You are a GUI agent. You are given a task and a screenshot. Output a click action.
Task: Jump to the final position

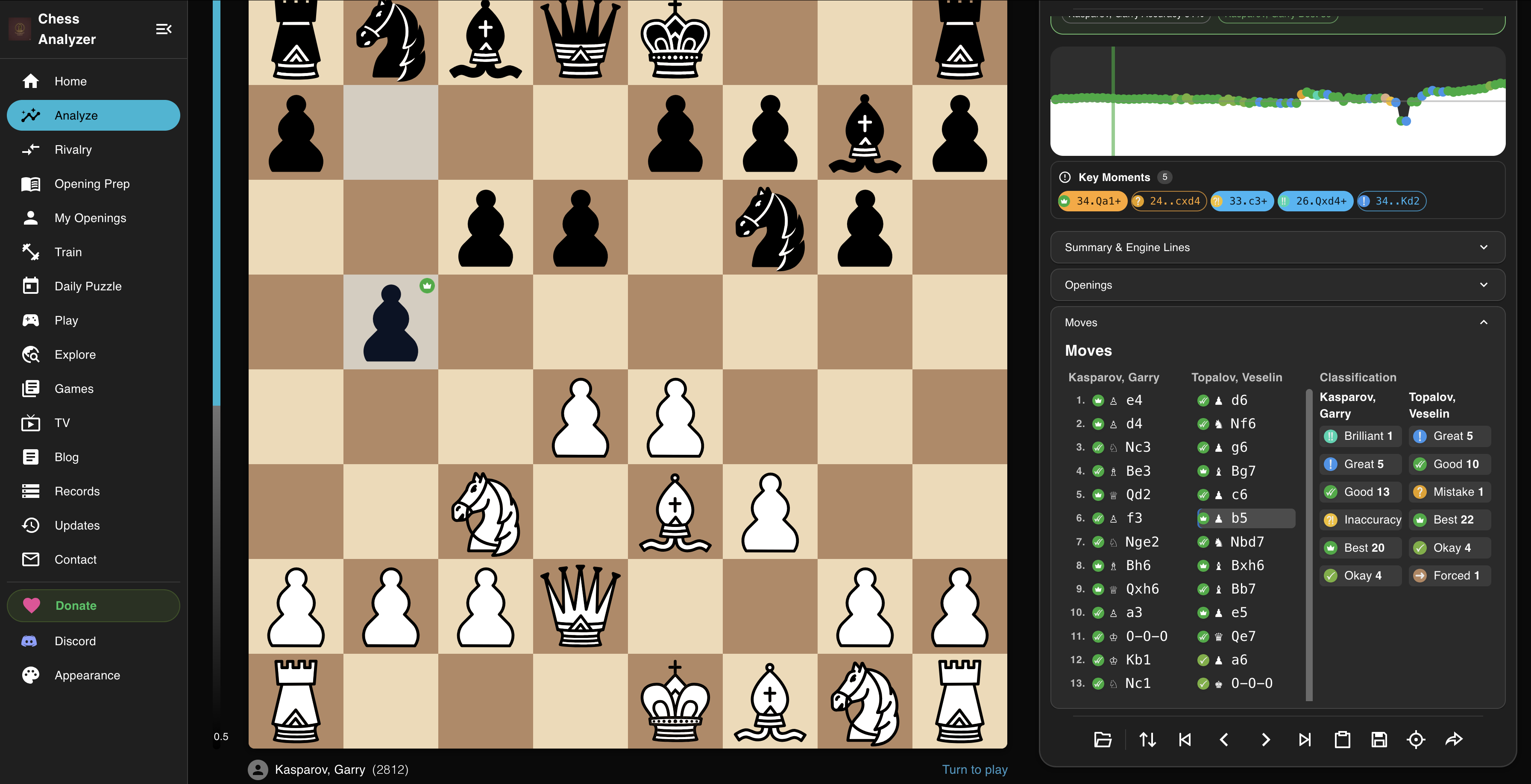tap(1305, 740)
